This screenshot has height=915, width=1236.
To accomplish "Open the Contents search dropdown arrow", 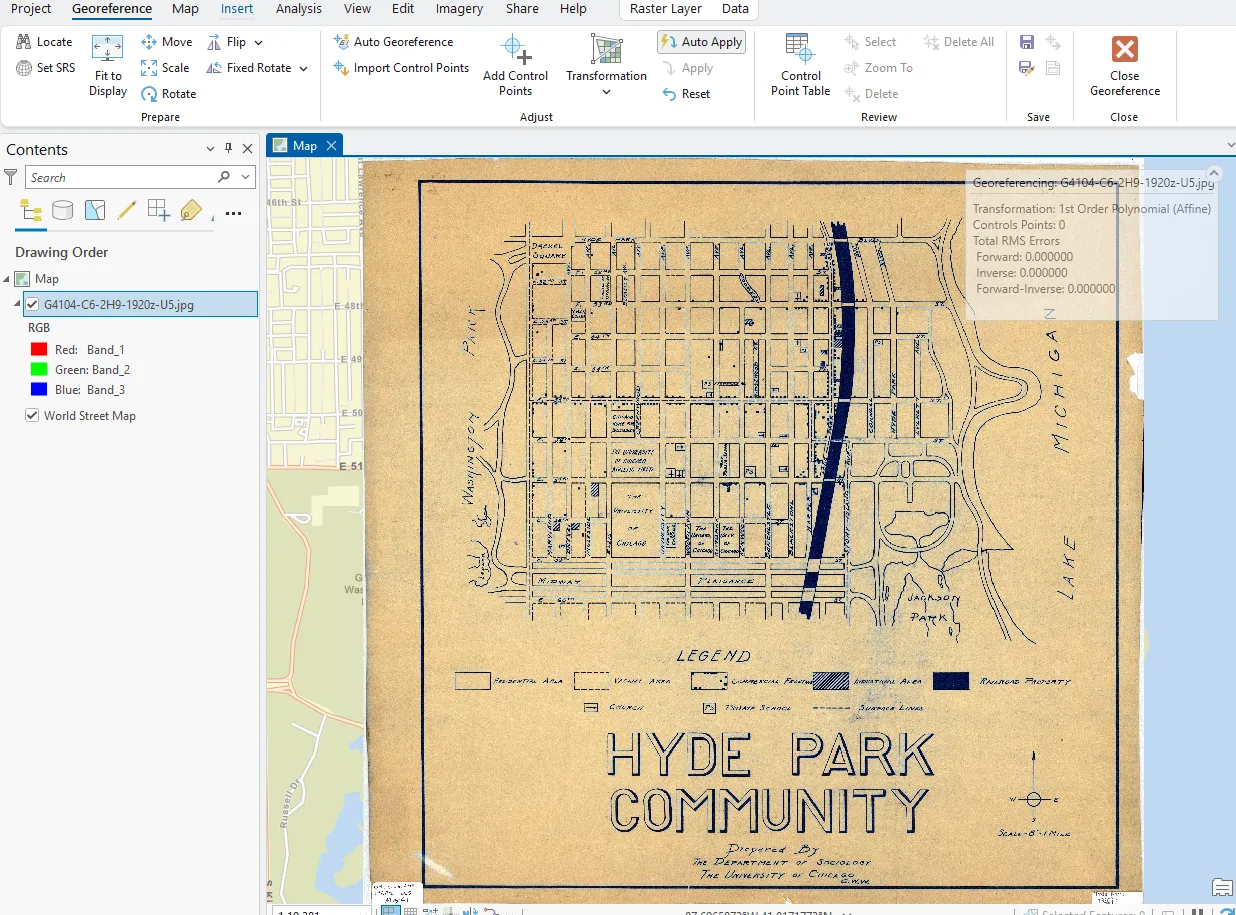I will pyautogui.click(x=246, y=177).
